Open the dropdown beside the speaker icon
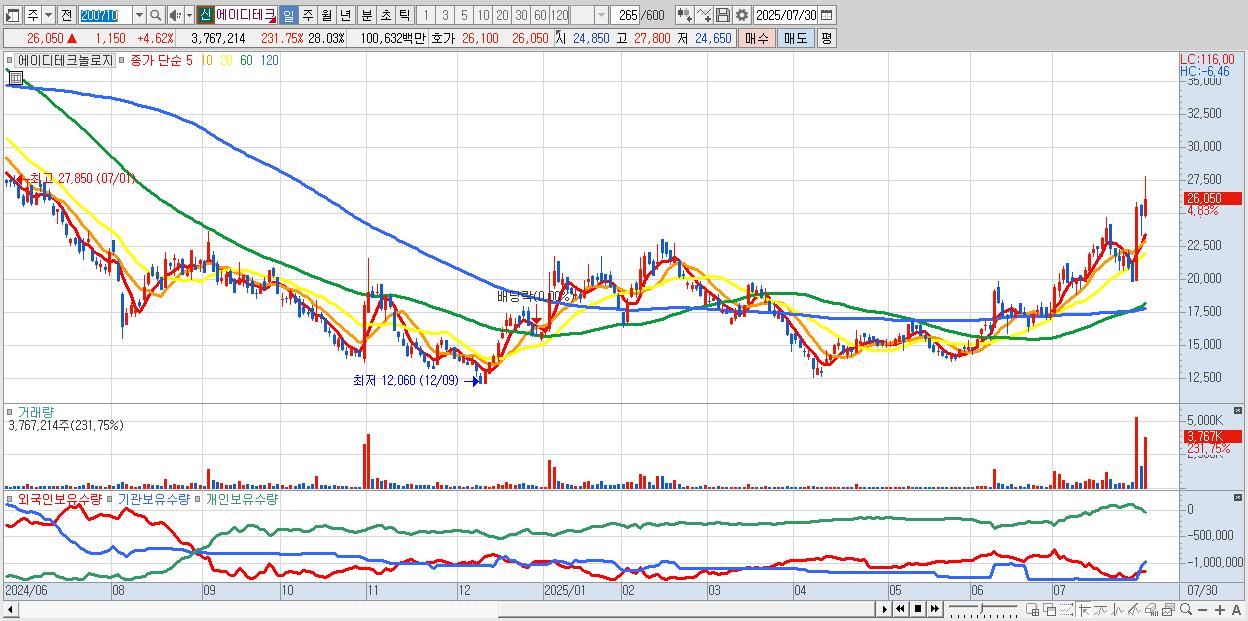This screenshot has height=621, width=1248. tap(189, 15)
